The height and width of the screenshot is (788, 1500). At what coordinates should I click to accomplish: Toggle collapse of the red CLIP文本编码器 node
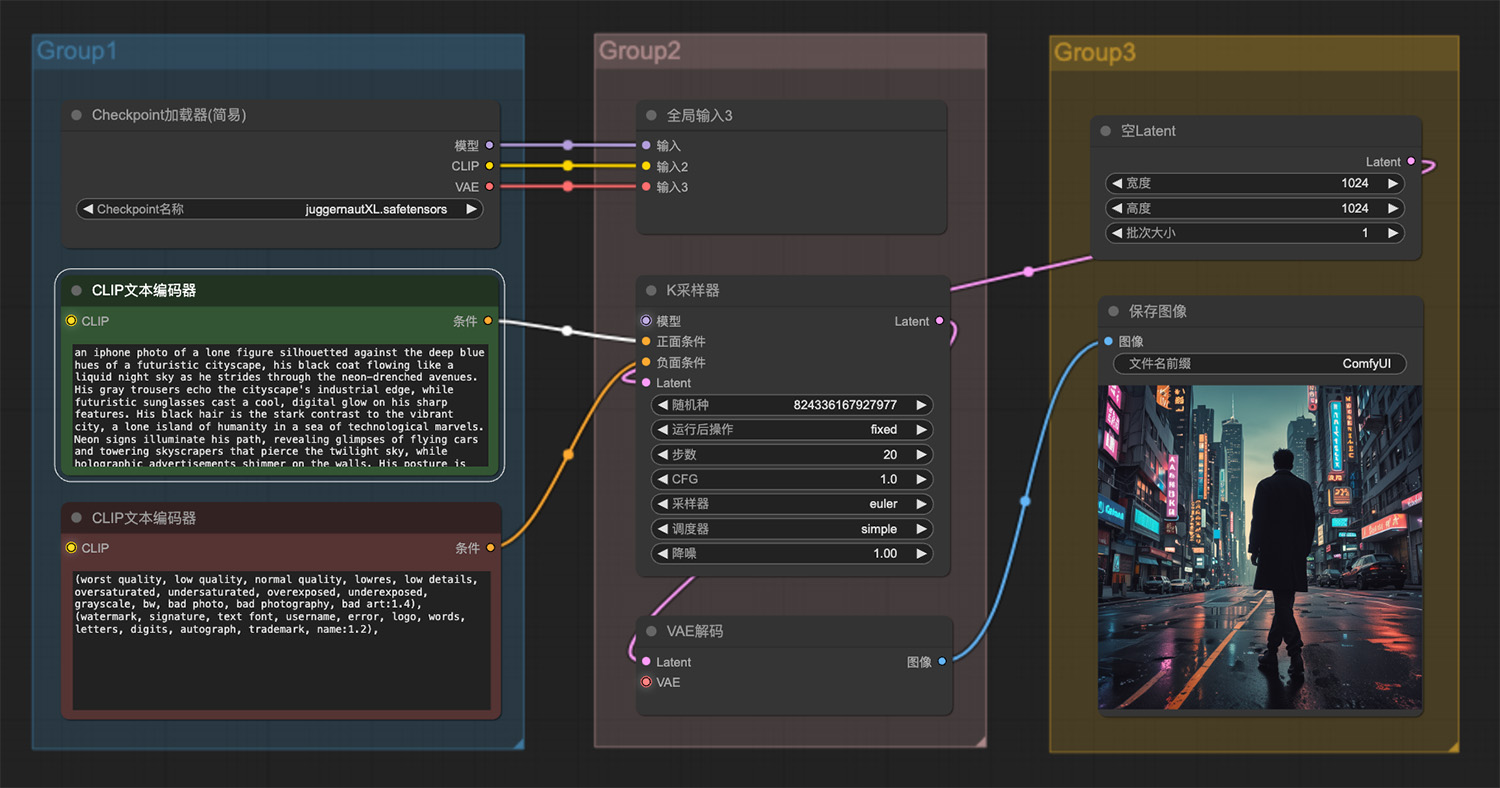(77, 518)
